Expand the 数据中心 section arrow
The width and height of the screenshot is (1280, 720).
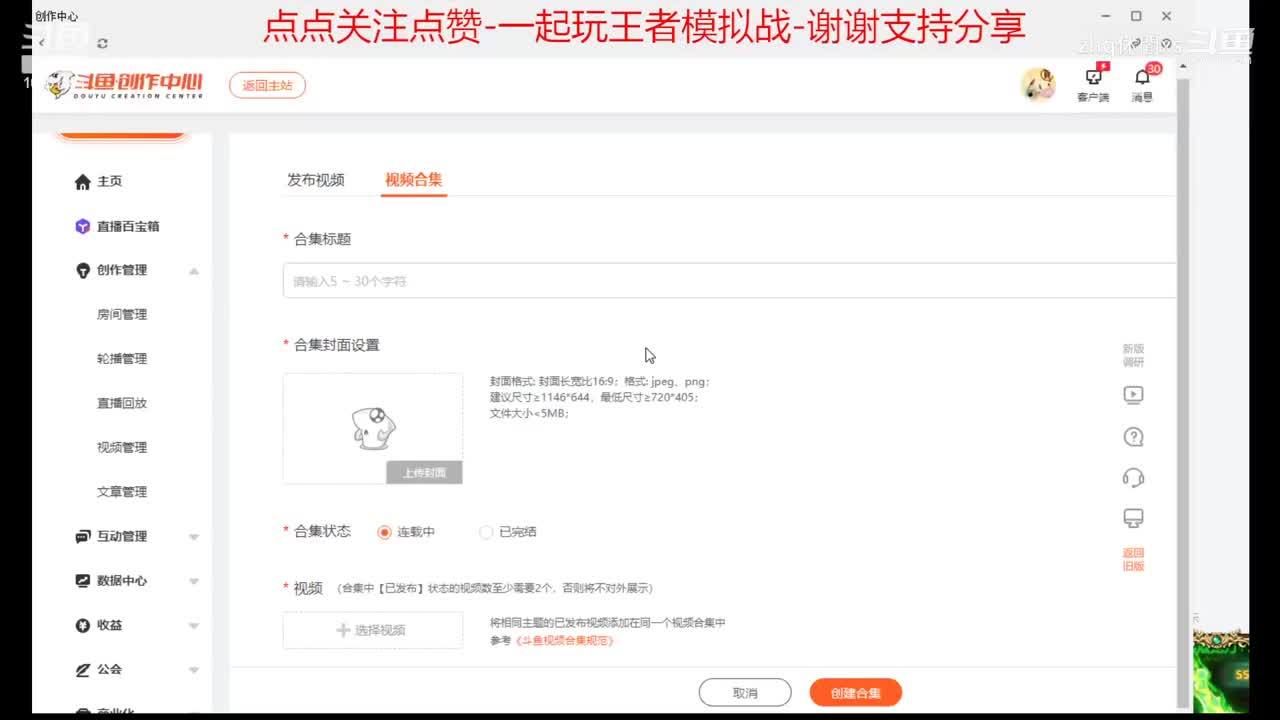tap(194, 581)
